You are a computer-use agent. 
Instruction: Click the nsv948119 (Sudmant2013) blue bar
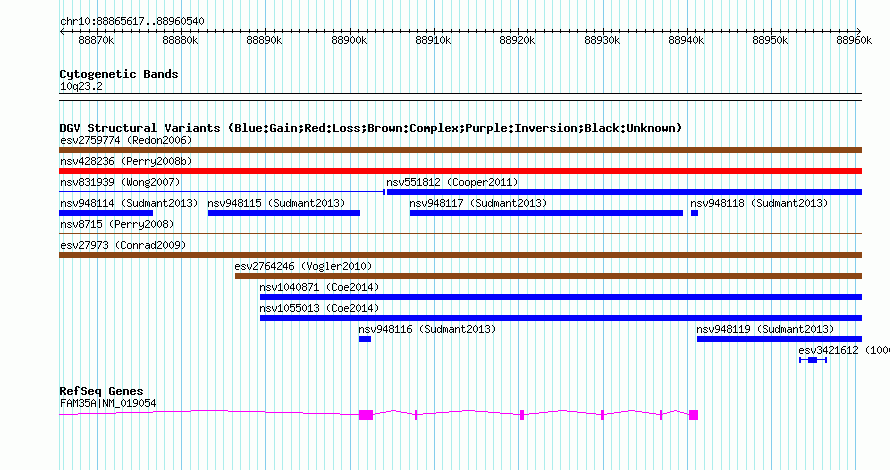[779, 339]
